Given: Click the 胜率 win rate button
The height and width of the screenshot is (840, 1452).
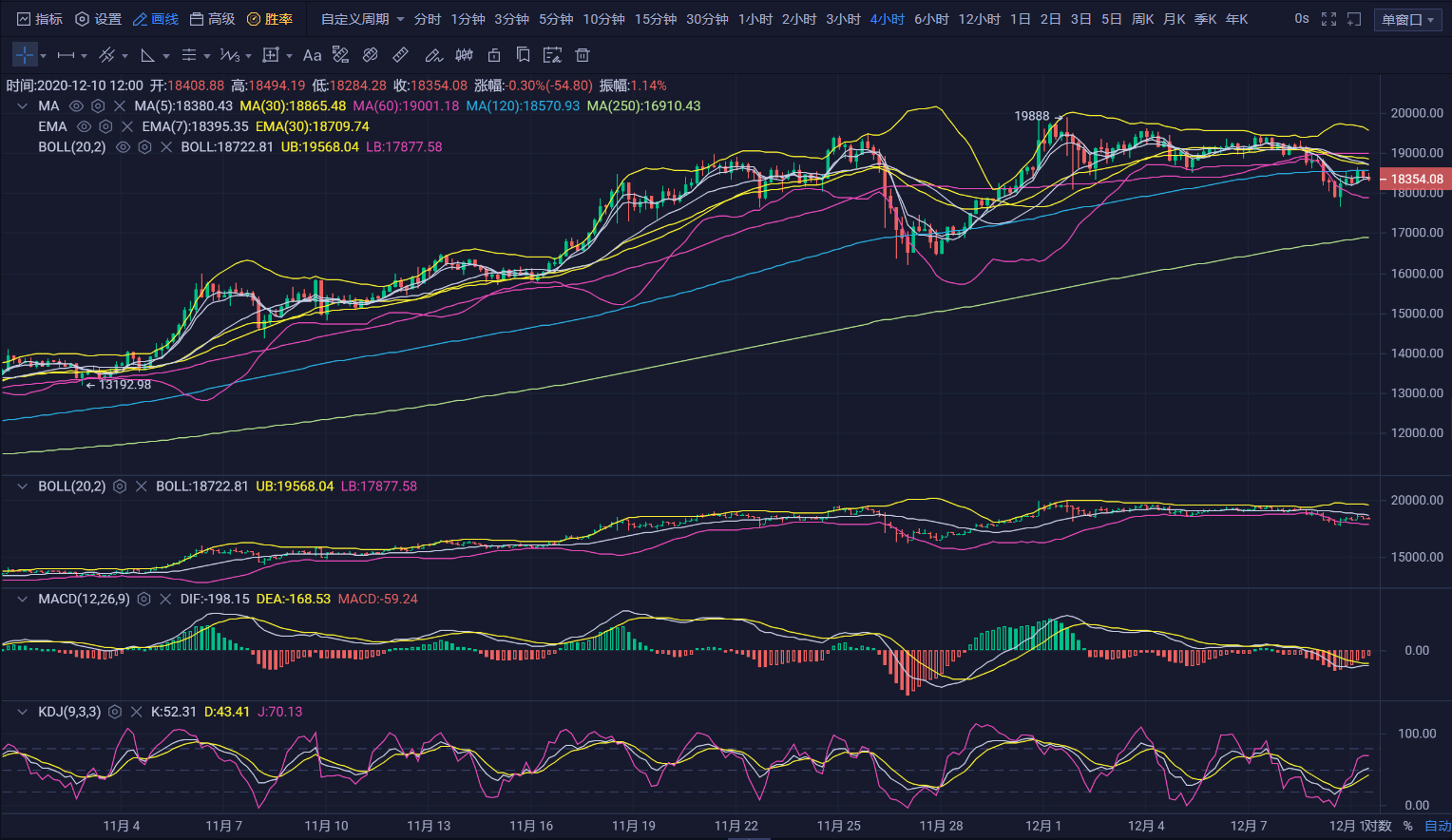Looking at the screenshot, I should (270, 19).
